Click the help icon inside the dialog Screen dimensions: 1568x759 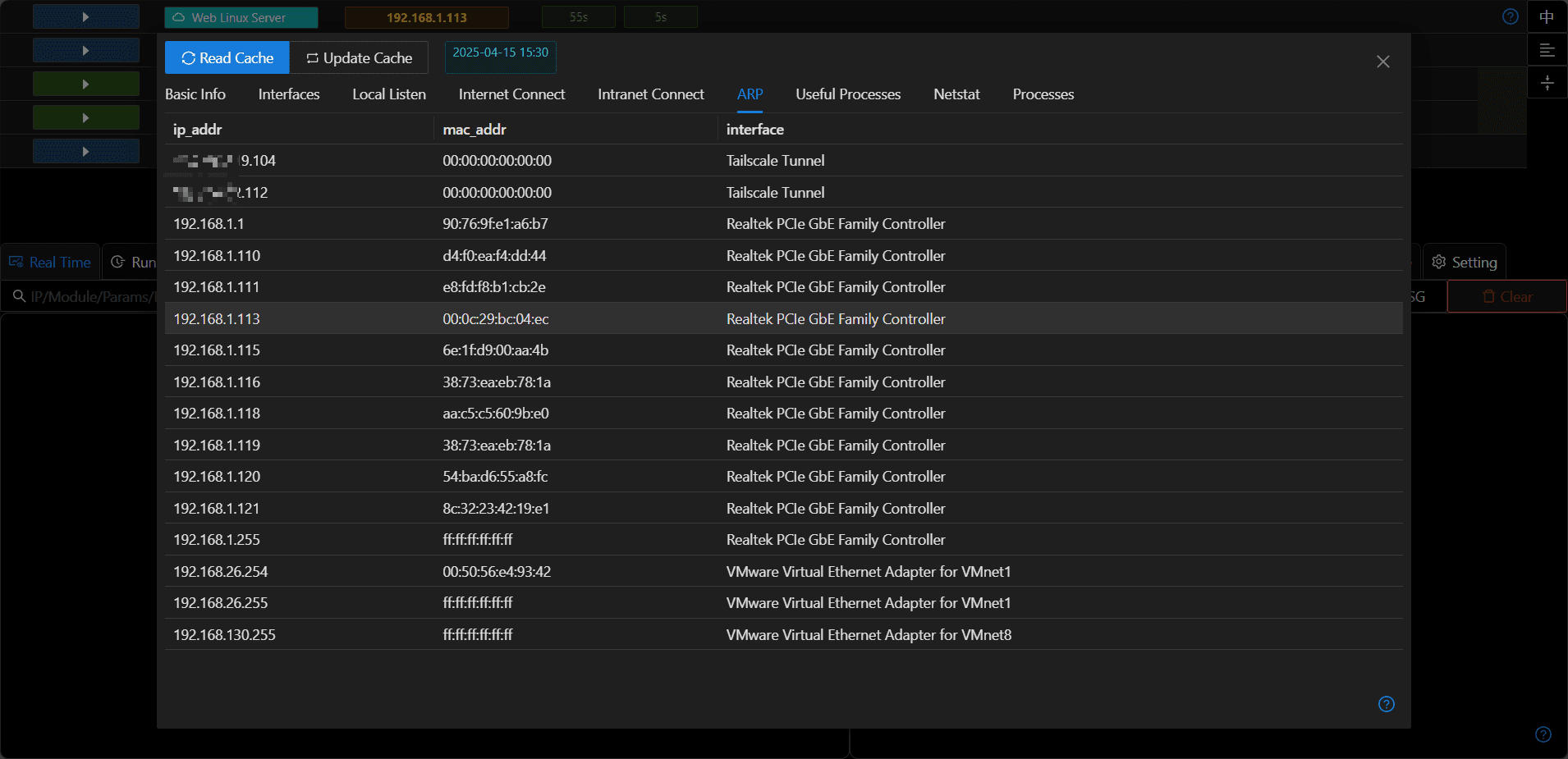(1387, 704)
